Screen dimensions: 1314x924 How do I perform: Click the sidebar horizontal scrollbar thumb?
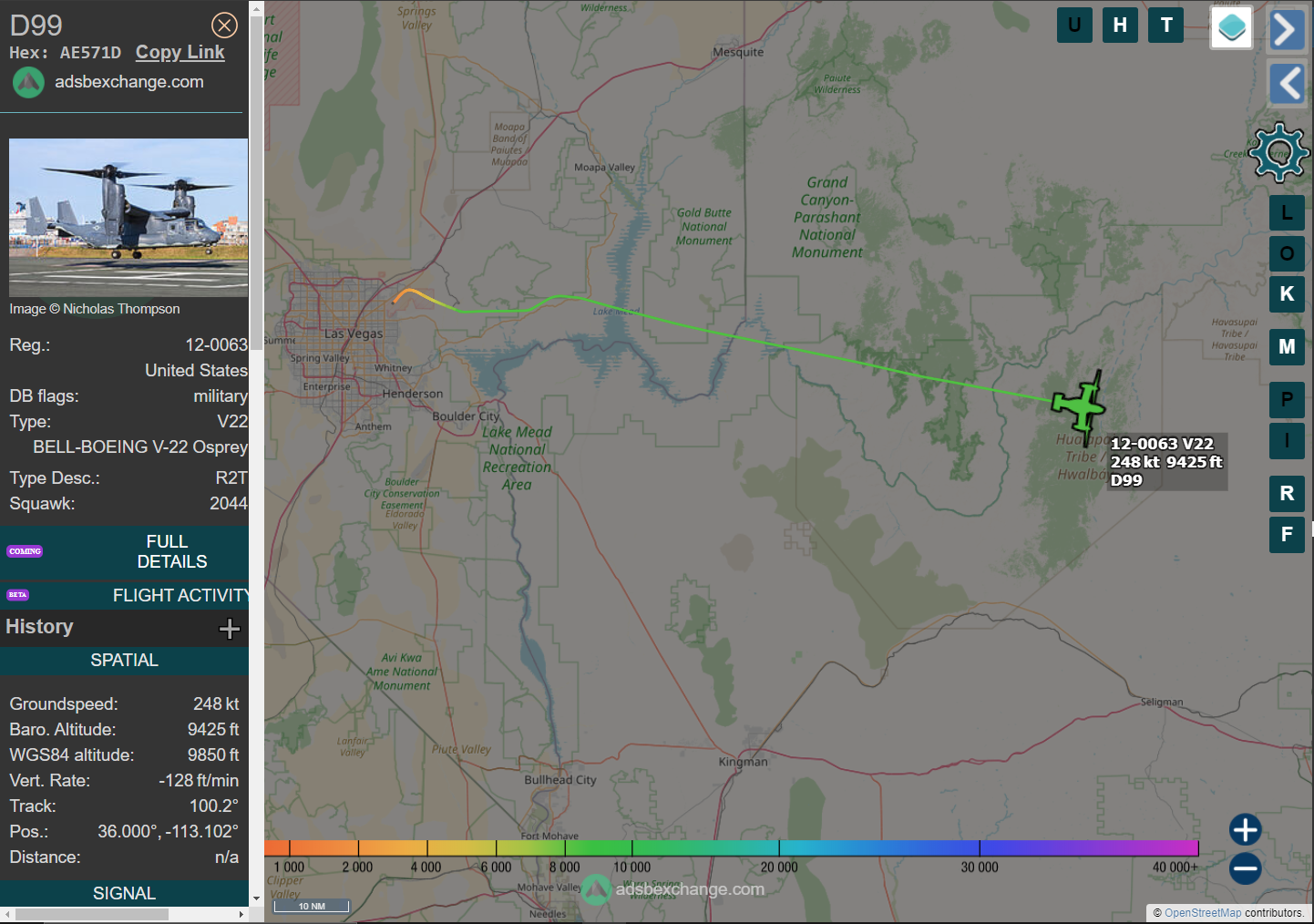92,914
